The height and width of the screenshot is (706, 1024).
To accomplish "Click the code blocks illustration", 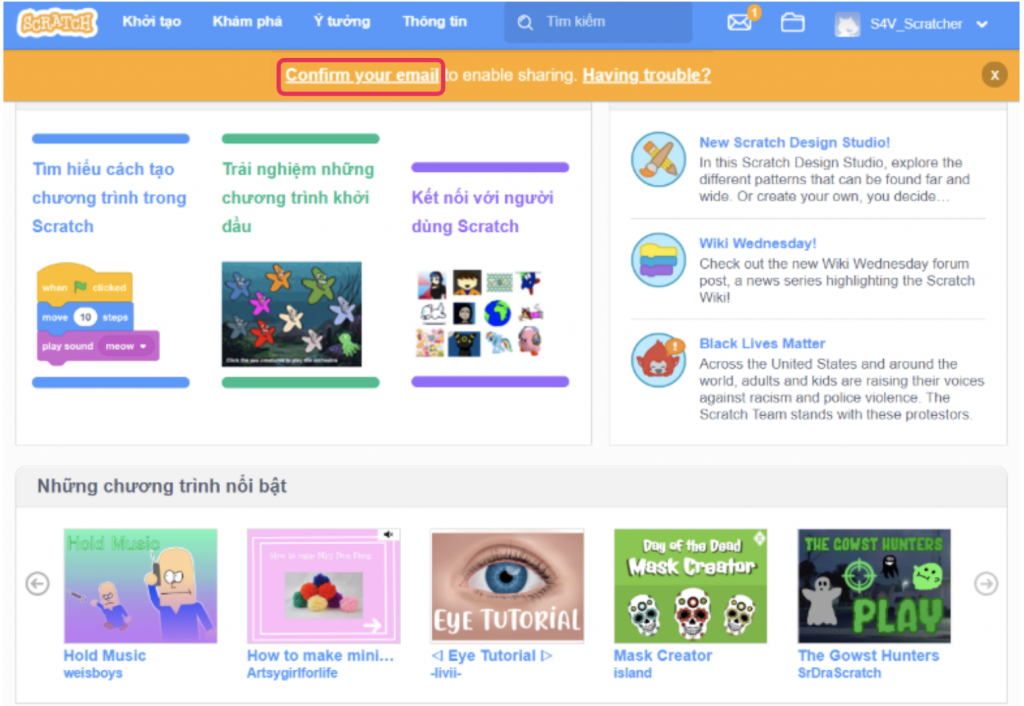I will (x=98, y=313).
